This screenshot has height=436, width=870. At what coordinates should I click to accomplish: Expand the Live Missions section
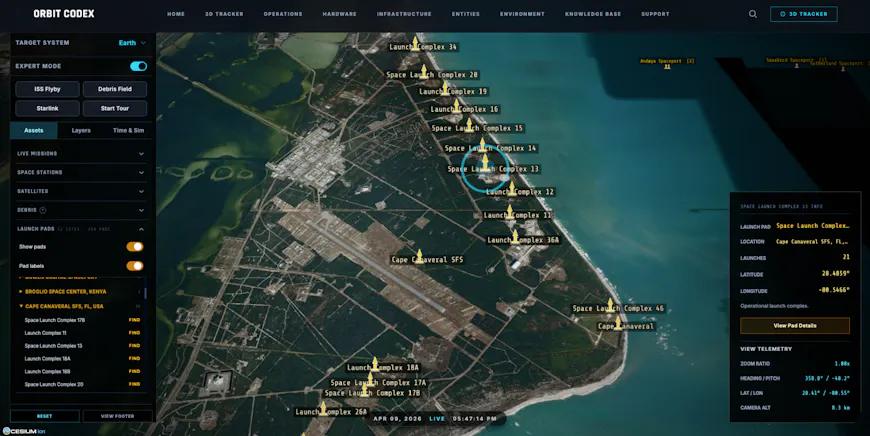(81, 154)
